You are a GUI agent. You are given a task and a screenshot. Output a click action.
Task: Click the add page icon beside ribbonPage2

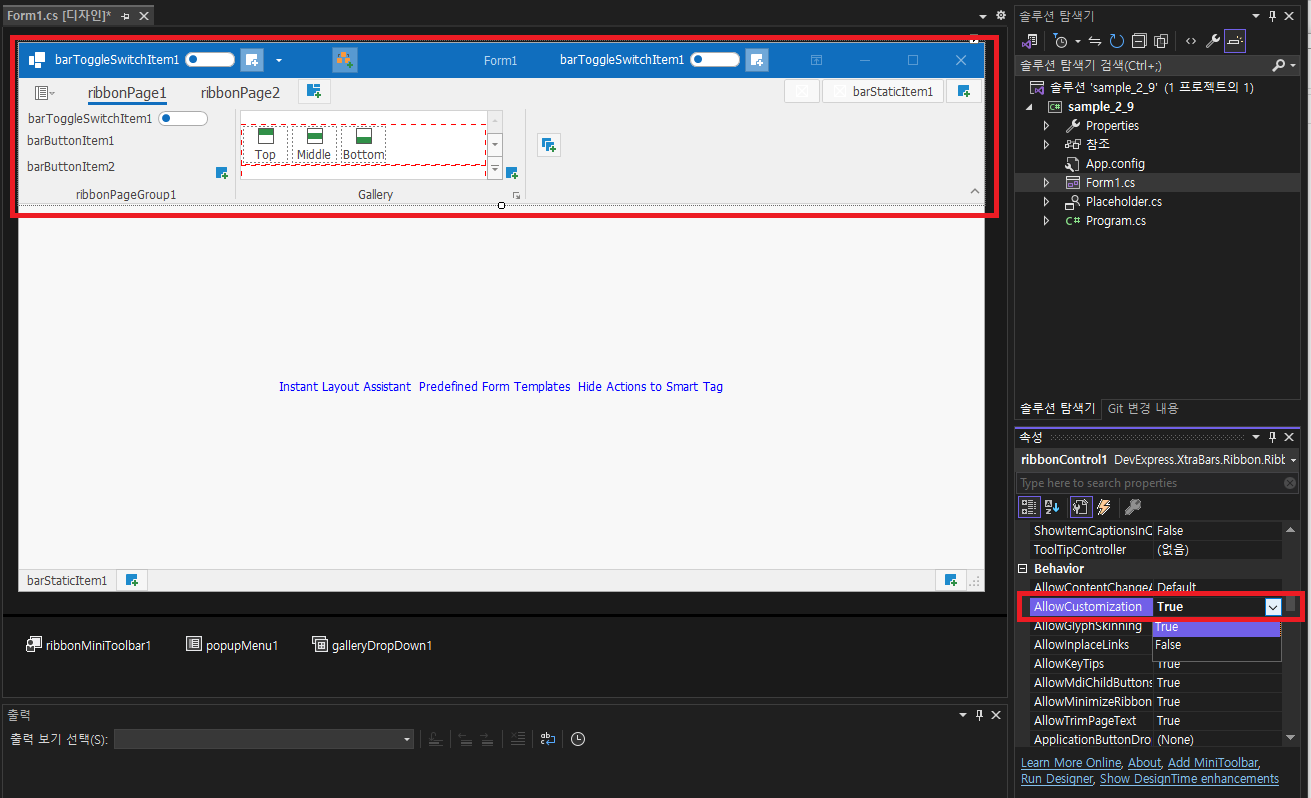click(x=314, y=92)
